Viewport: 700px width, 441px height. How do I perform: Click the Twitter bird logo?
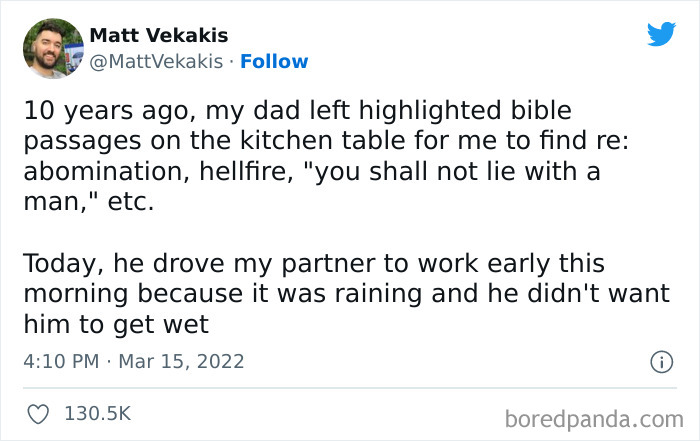click(661, 34)
